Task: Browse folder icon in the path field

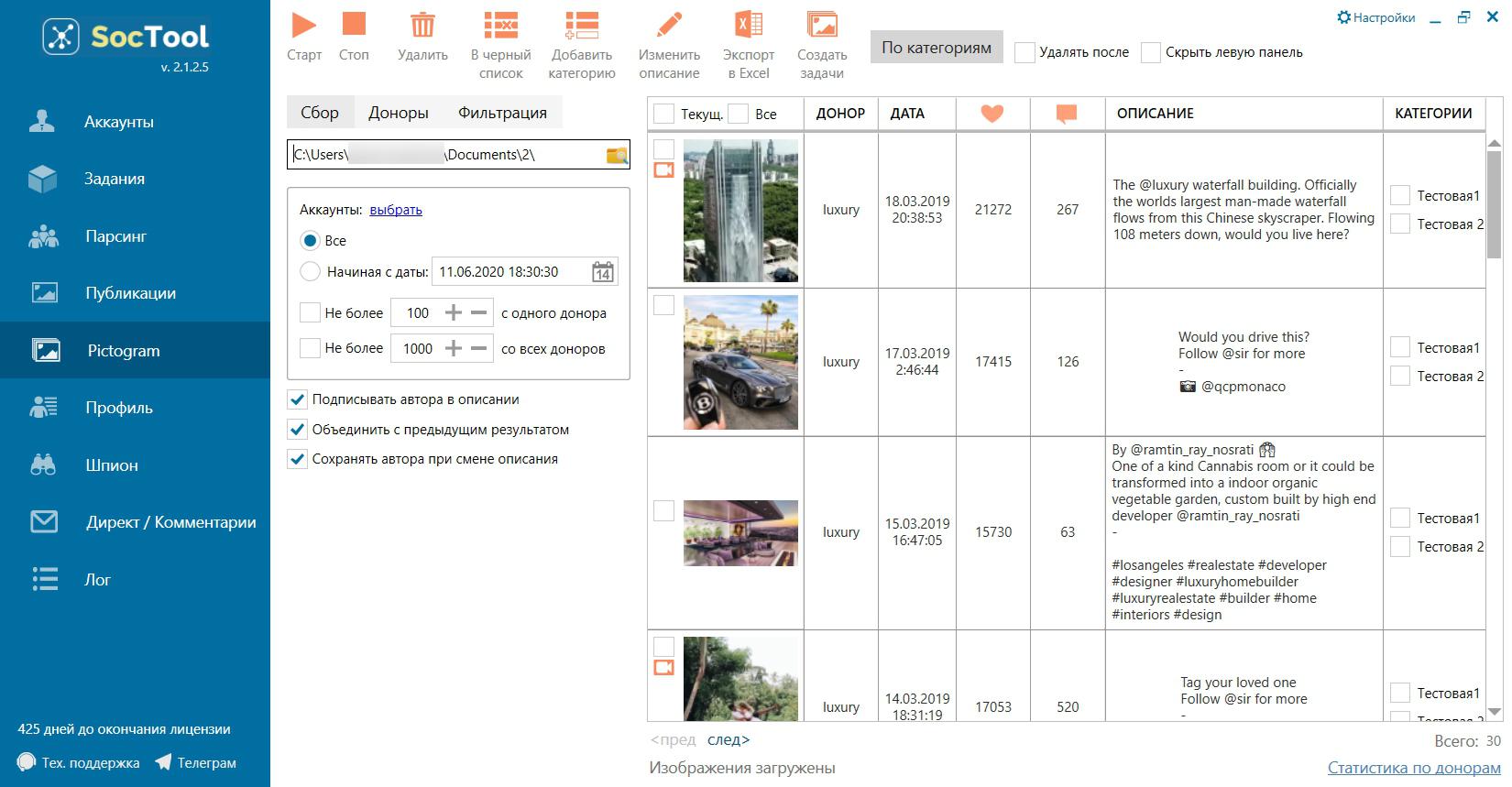Action: click(617, 155)
